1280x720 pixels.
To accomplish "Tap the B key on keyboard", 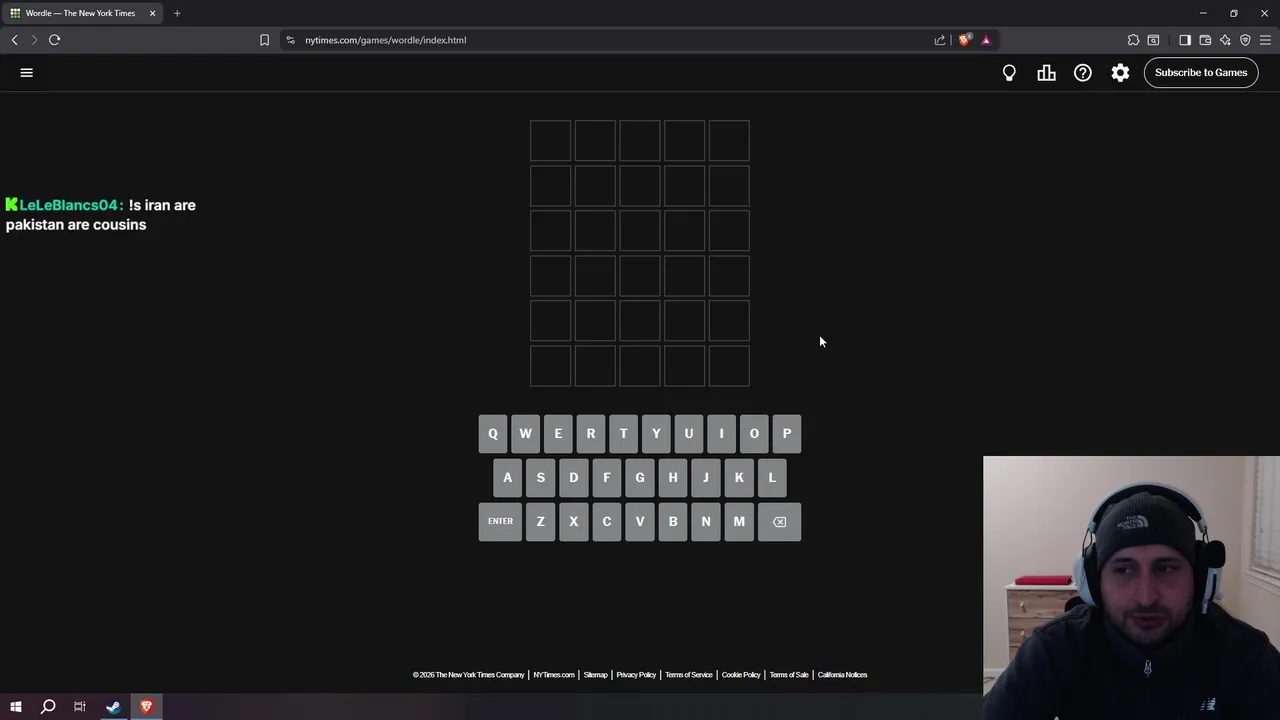I will [673, 522].
